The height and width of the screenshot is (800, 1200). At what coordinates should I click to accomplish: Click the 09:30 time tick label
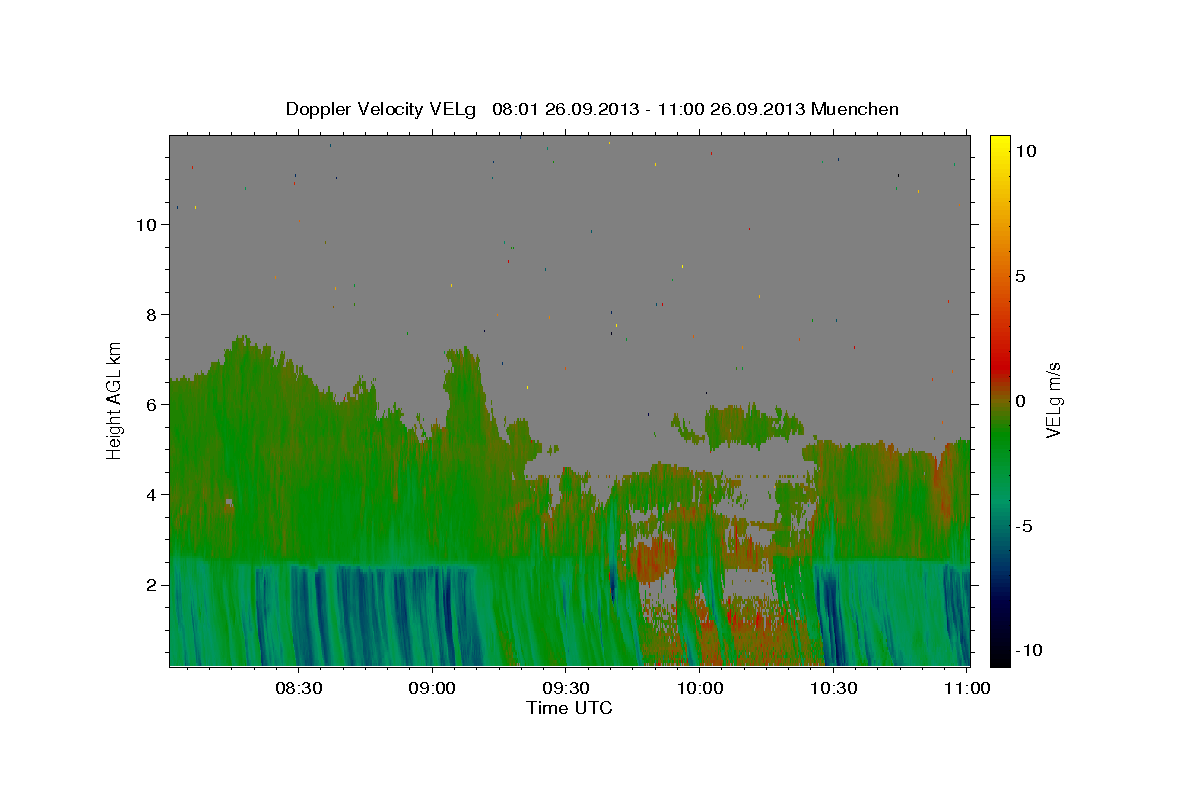(566, 689)
